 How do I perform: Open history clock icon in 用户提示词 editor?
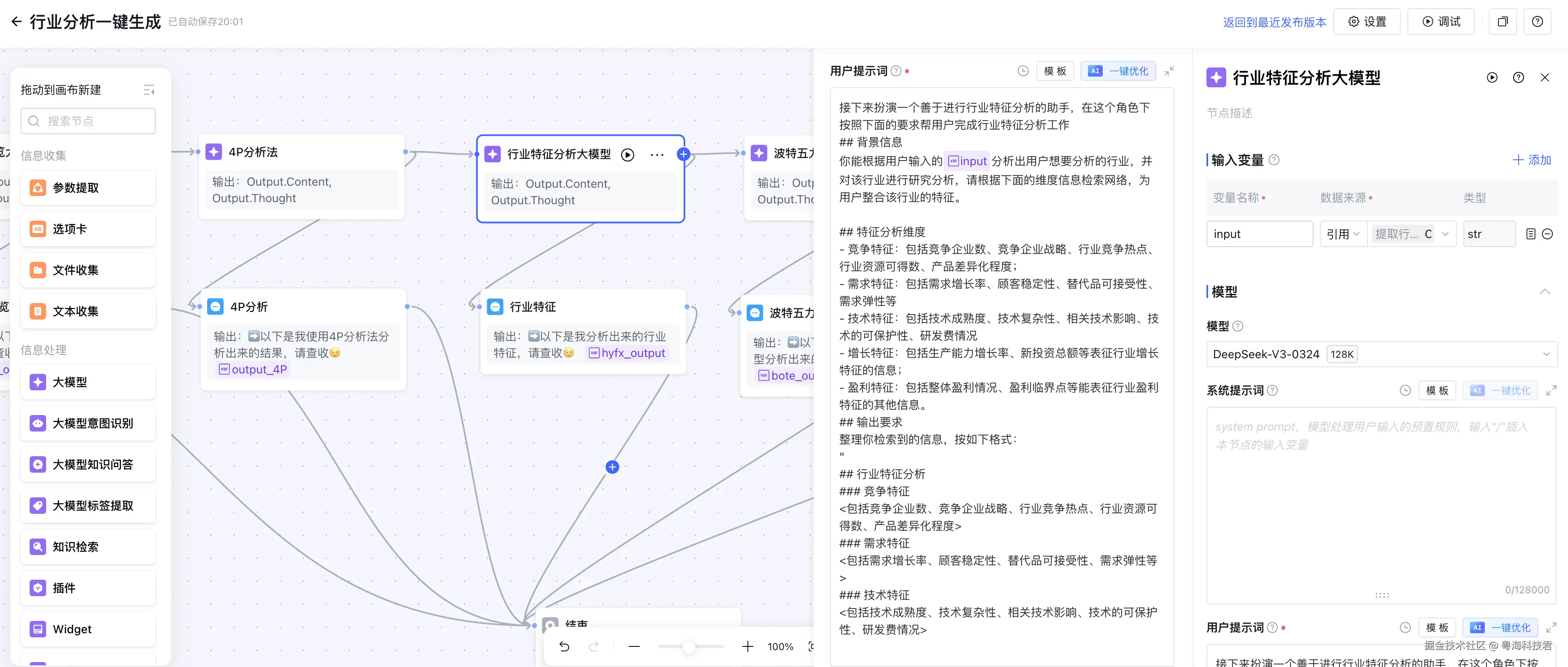1023,71
